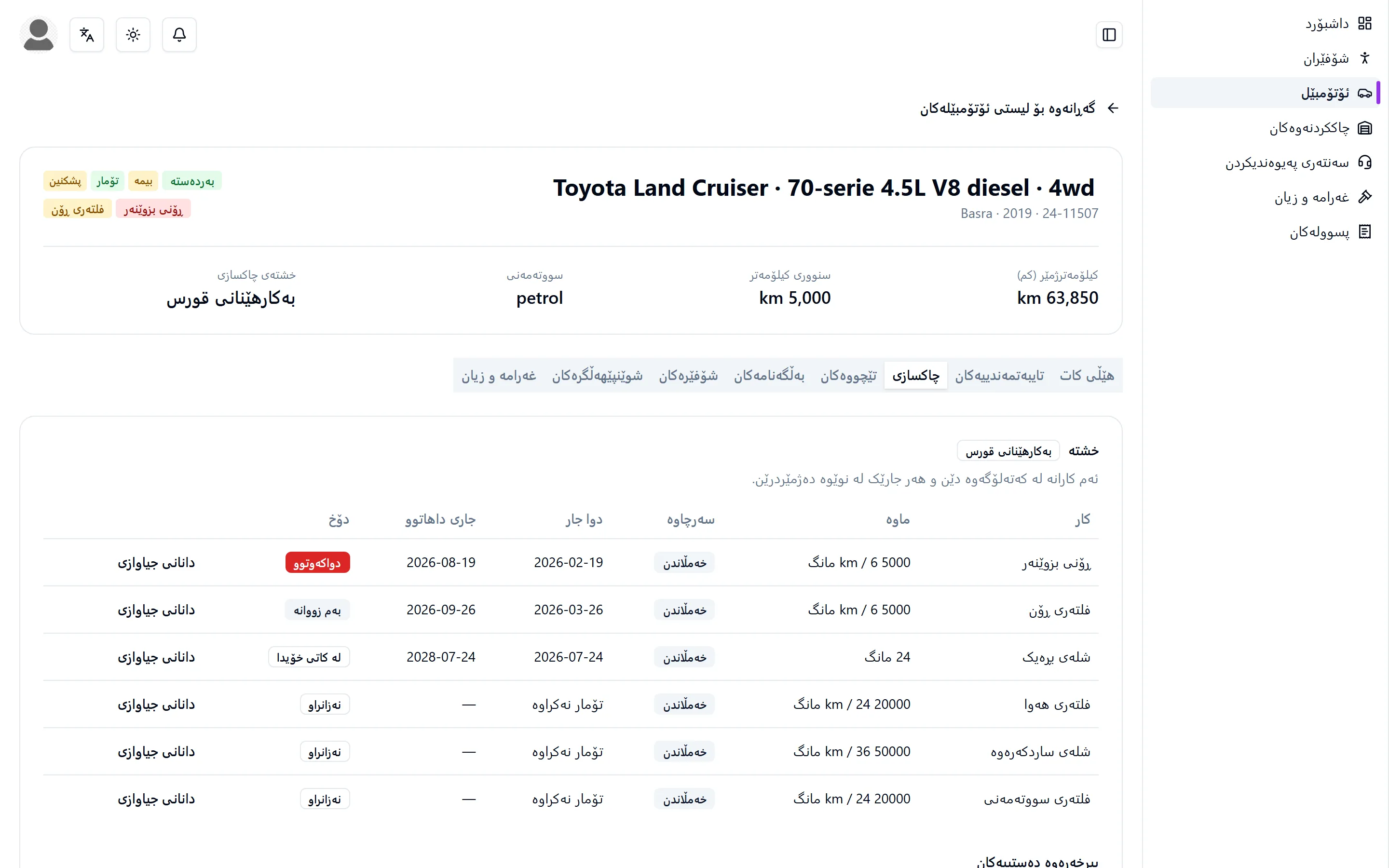The height and width of the screenshot is (868, 1389).
Task: Switch to the تێچووەکان tab
Action: tap(848, 376)
